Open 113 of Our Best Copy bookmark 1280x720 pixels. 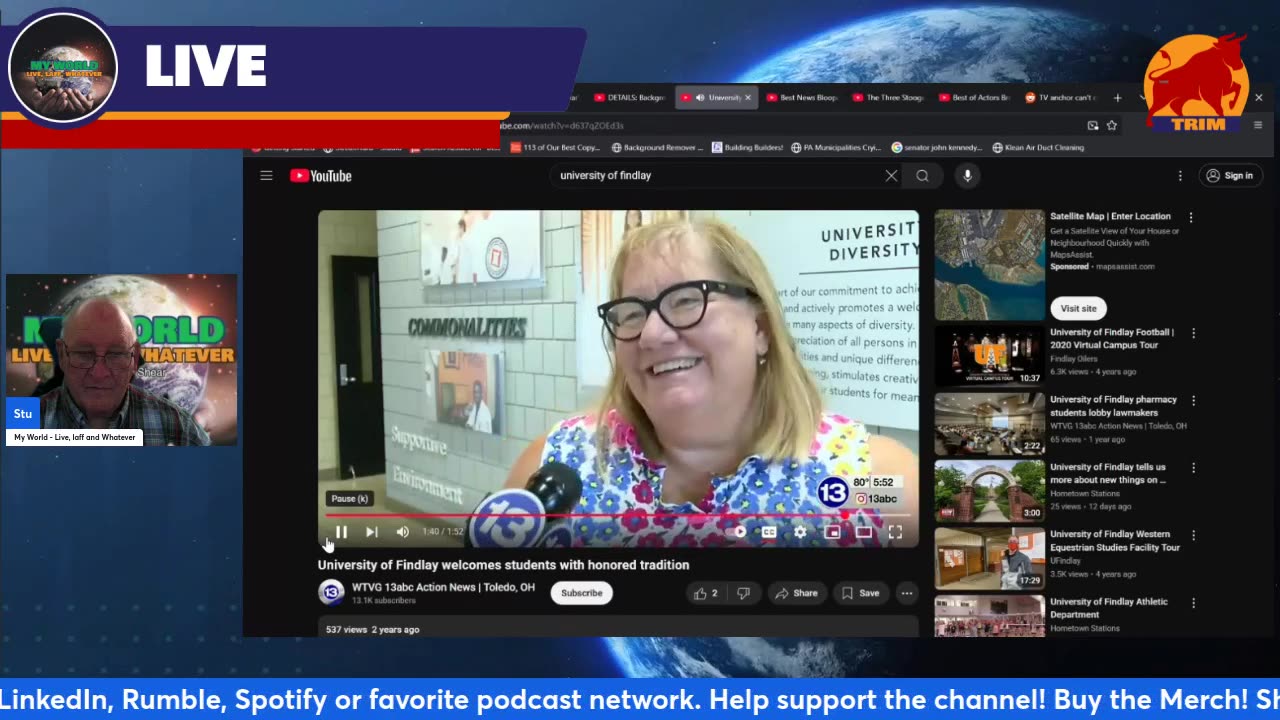pyautogui.click(x=555, y=148)
